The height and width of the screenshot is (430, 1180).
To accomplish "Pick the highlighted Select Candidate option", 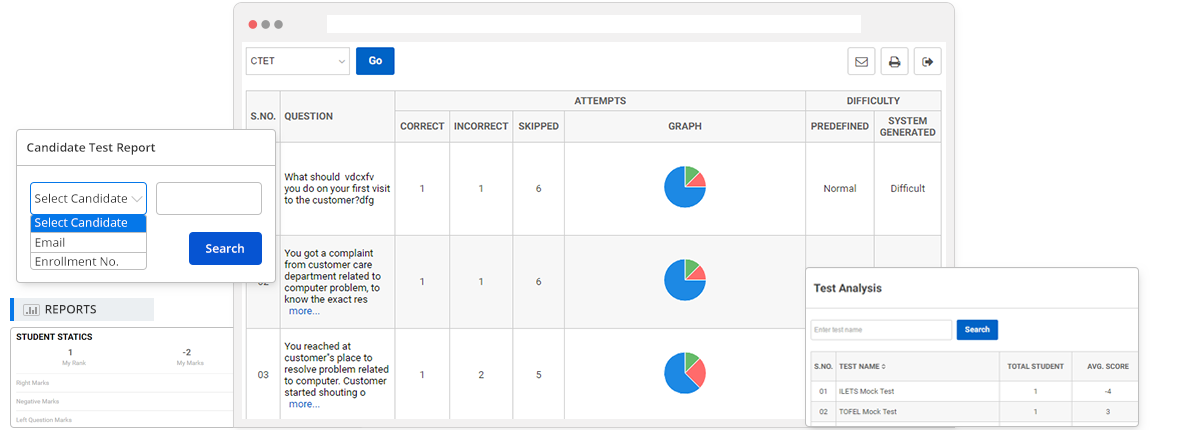I will (x=88, y=223).
